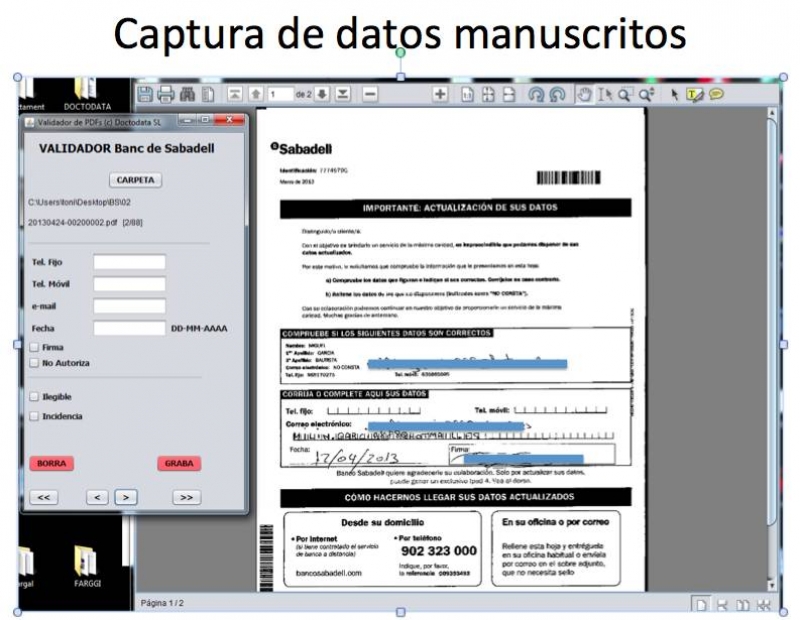This screenshot has width=800, height=620.
Task: Click the document utility pane icon
Action: click(208, 94)
